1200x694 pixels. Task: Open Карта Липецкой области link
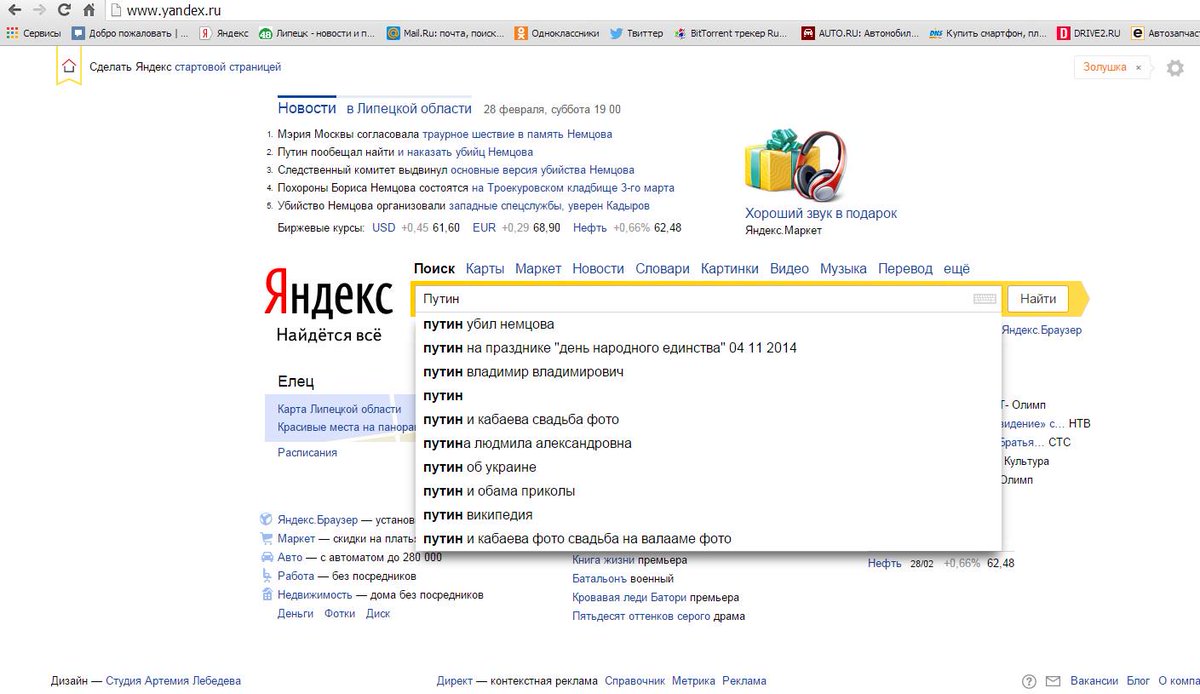[x=339, y=409]
